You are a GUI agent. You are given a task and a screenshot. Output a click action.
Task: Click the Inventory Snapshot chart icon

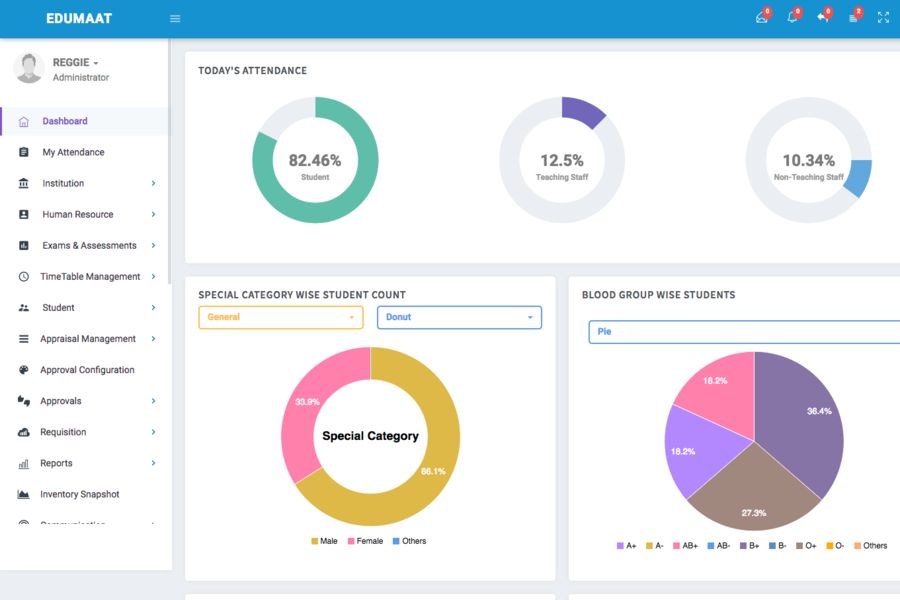pyautogui.click(x=24, y=494)
